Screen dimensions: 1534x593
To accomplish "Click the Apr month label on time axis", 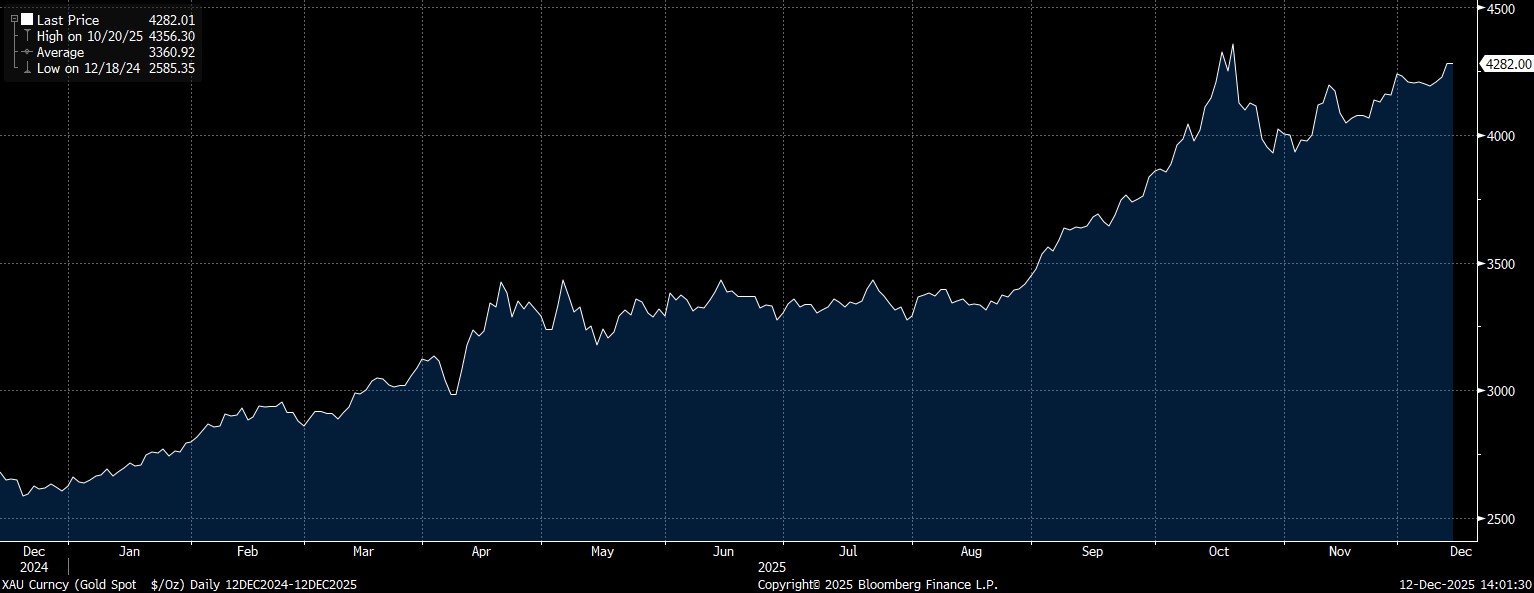I will tap(481, 551).
